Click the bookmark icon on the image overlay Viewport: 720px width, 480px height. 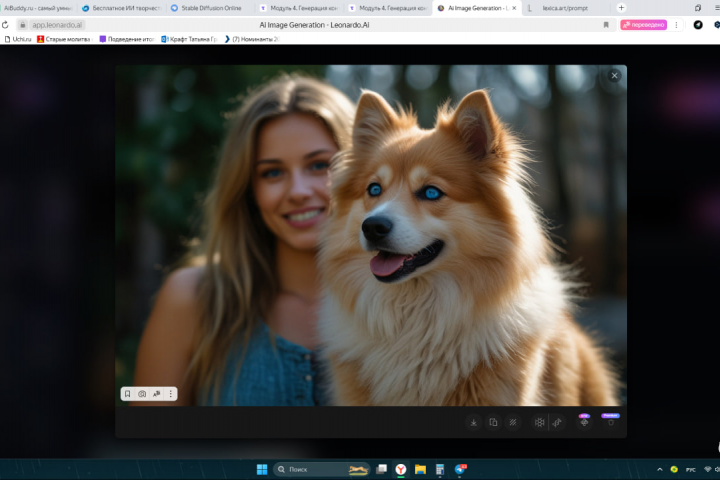[128, 394]
